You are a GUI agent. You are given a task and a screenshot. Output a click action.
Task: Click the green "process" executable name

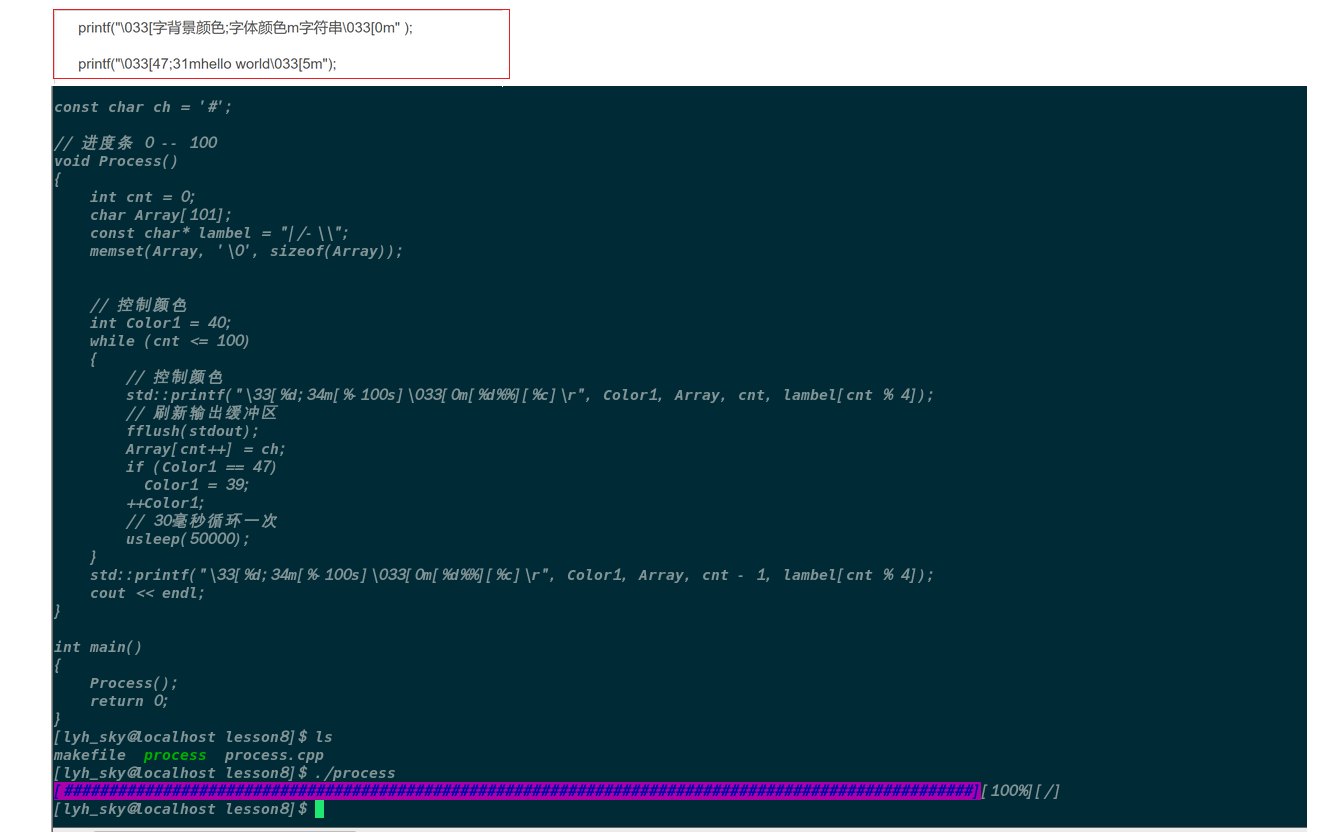[x=175, y=755]
